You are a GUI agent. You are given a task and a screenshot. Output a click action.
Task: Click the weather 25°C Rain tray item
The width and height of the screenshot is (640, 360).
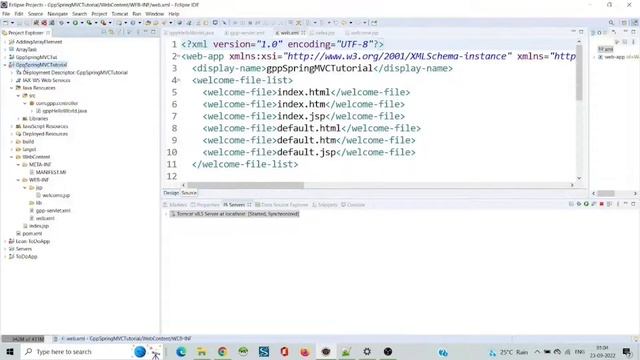pyautogui.click(x=508, y=352)
